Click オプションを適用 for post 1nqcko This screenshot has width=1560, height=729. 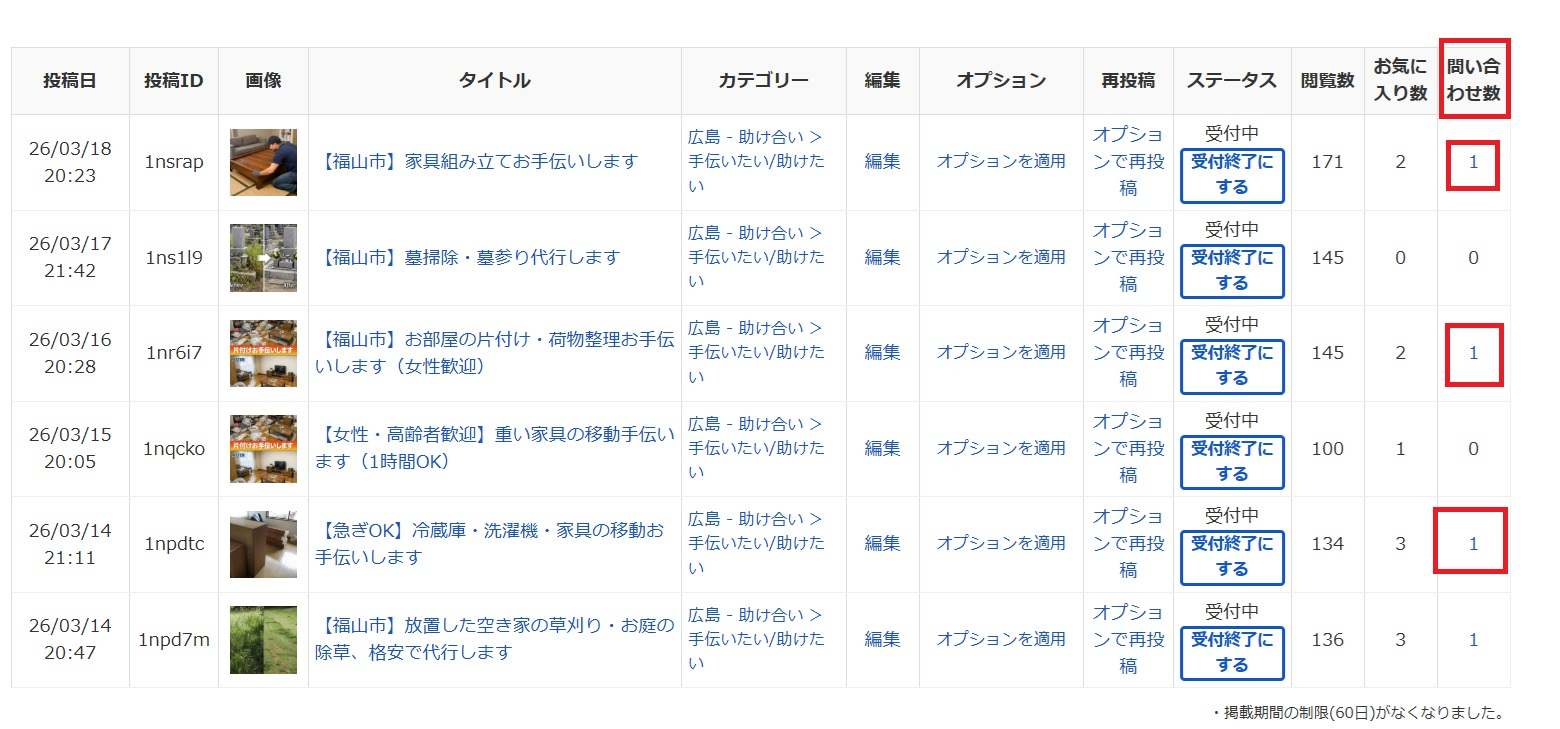1001,448
